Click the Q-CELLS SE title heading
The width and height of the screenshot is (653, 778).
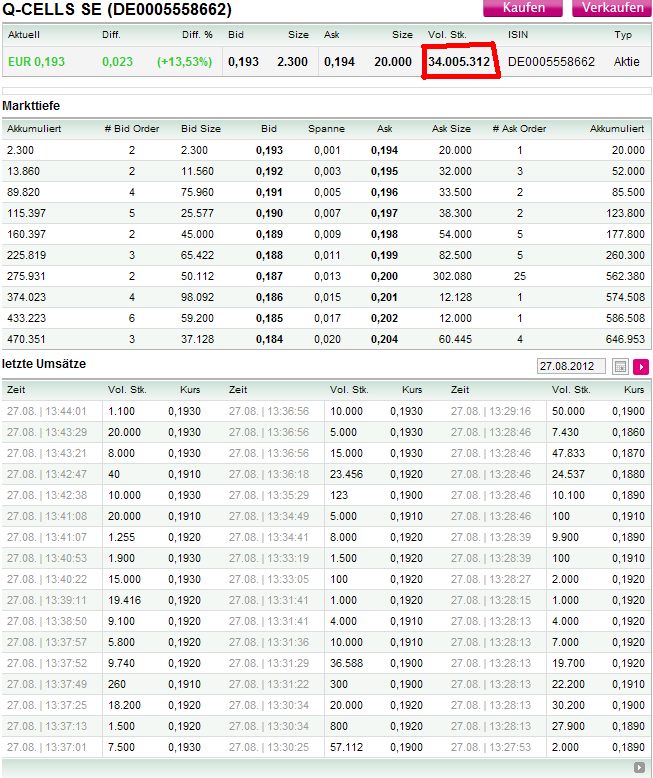117,10
